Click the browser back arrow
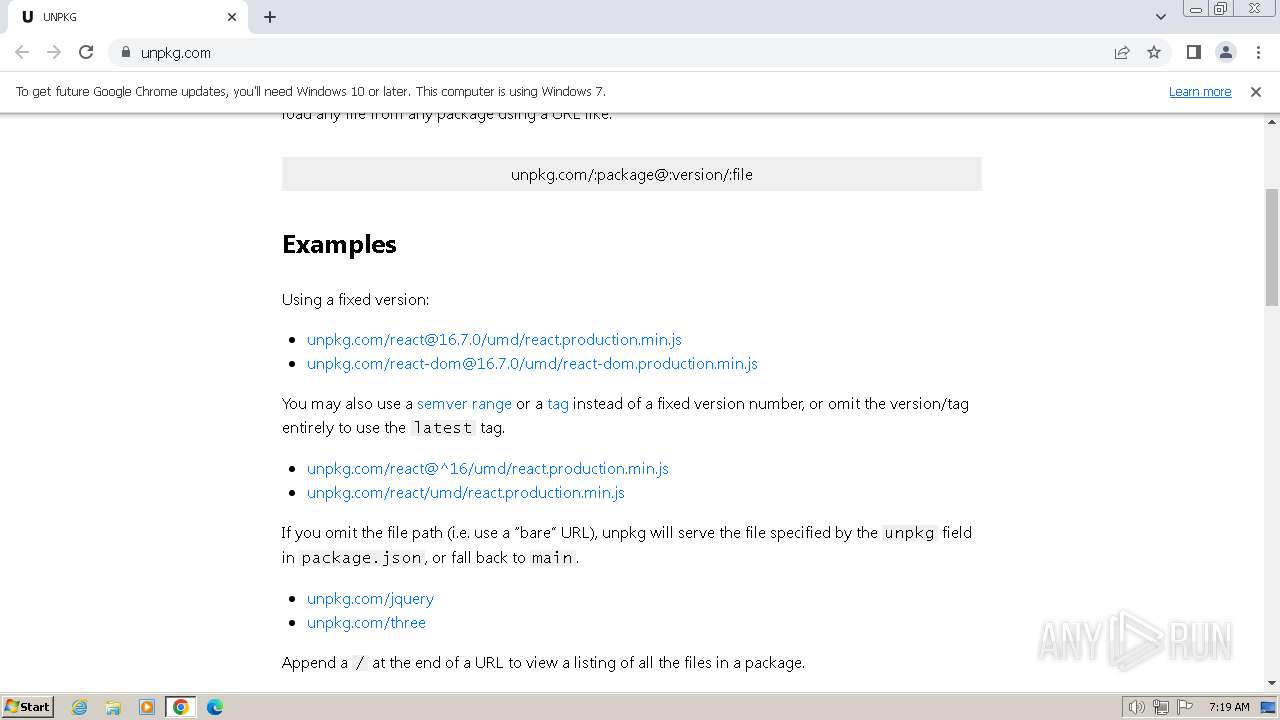This screenshot has height=720, width=1280. tap(22, 52)
